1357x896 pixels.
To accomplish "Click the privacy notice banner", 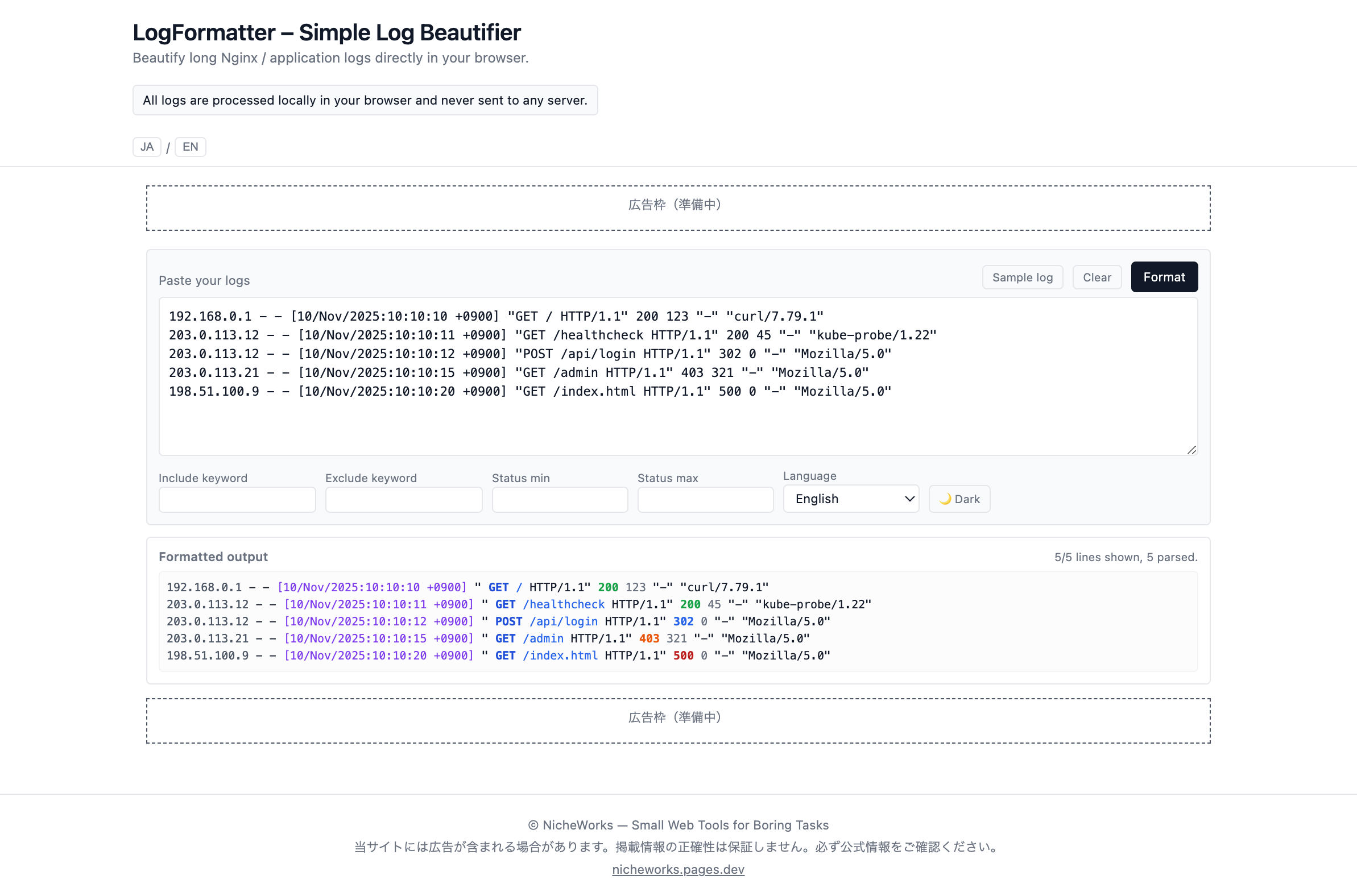I will (x=365, y=100).
